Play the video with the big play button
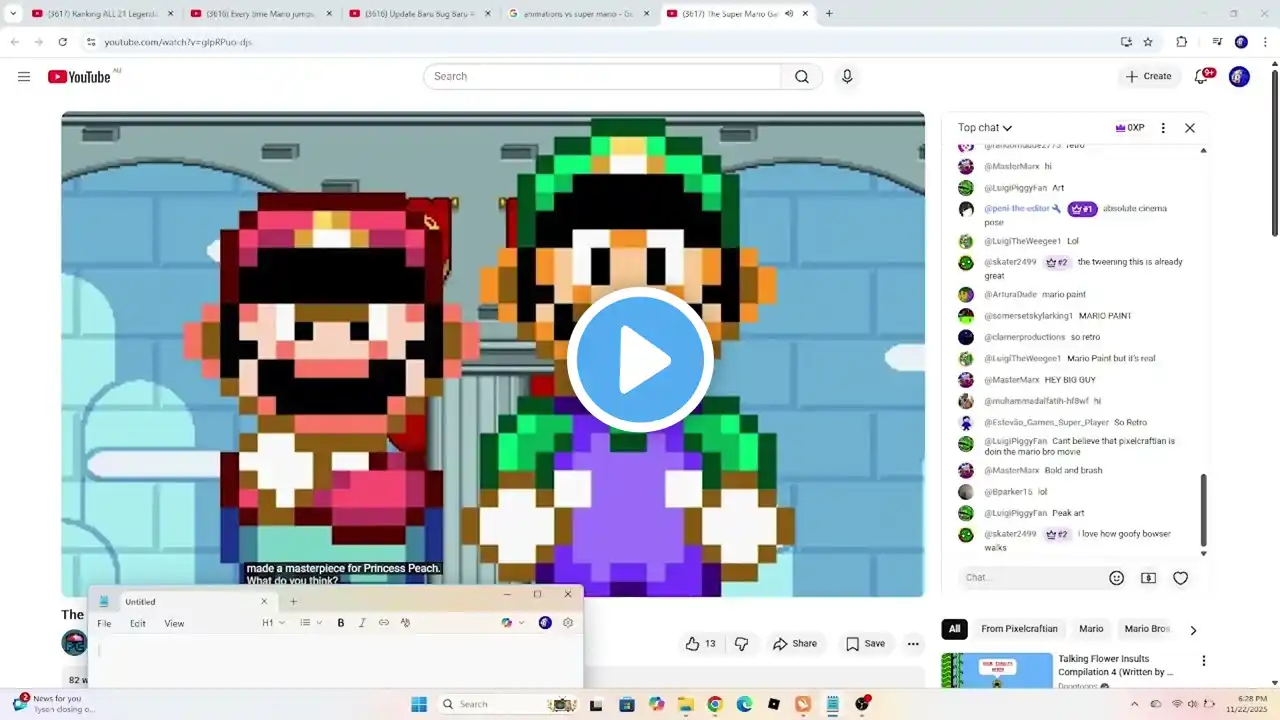Screen dimensions: 1280x720 point(640,360)
